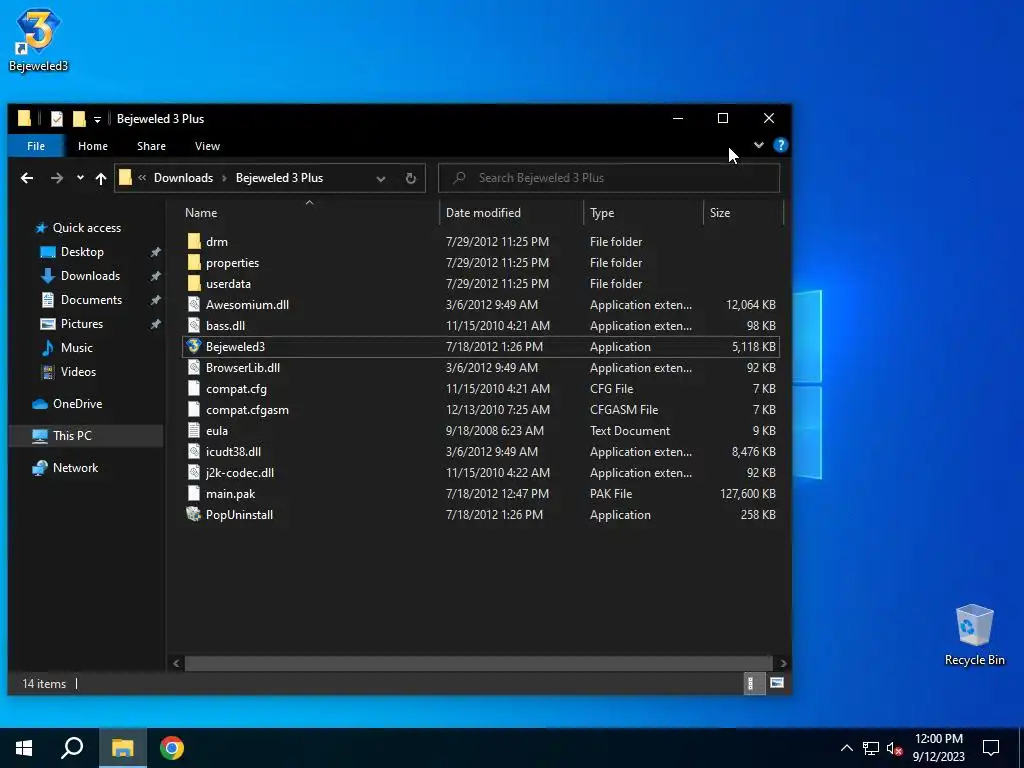Go up one folder level
The height and width of the screenshot is (768, 1024).
pos(101,178)
